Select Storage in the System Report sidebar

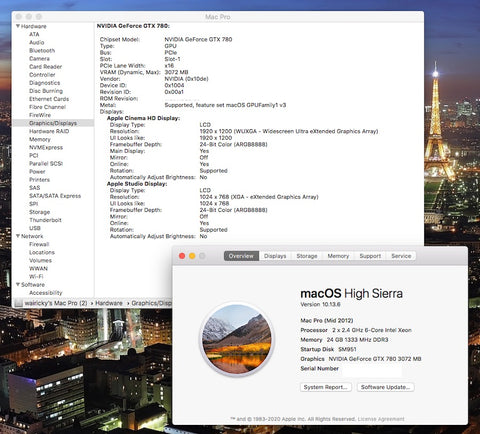coord(39,212)
